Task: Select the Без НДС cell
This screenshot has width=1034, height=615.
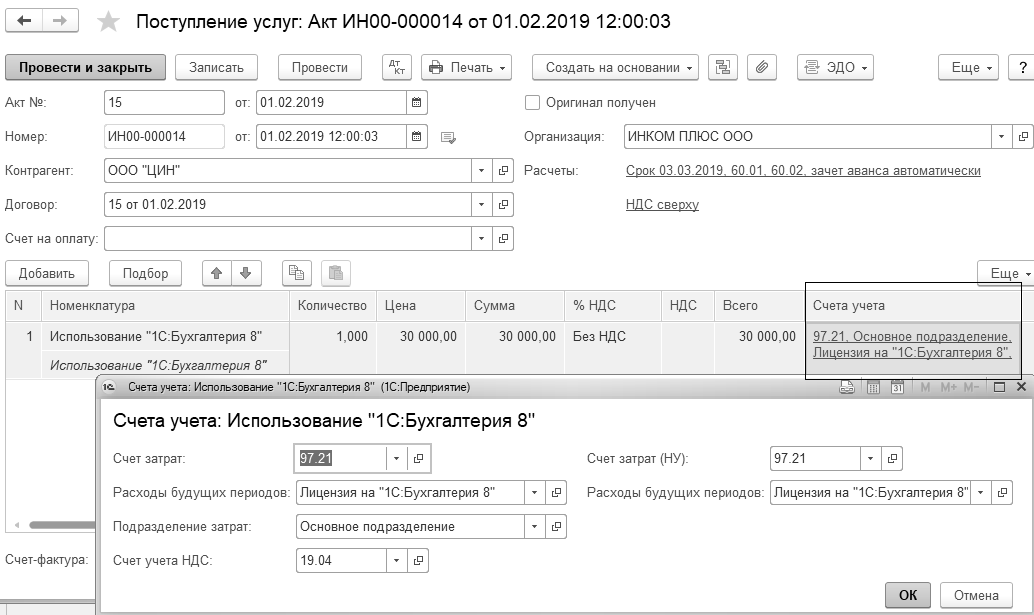Action: tap(613, 337)
